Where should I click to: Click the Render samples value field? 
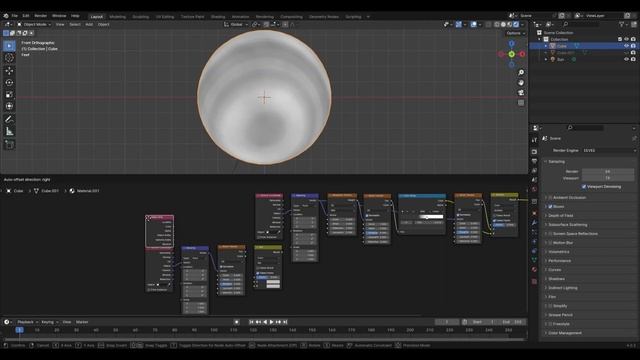(608, 171)
